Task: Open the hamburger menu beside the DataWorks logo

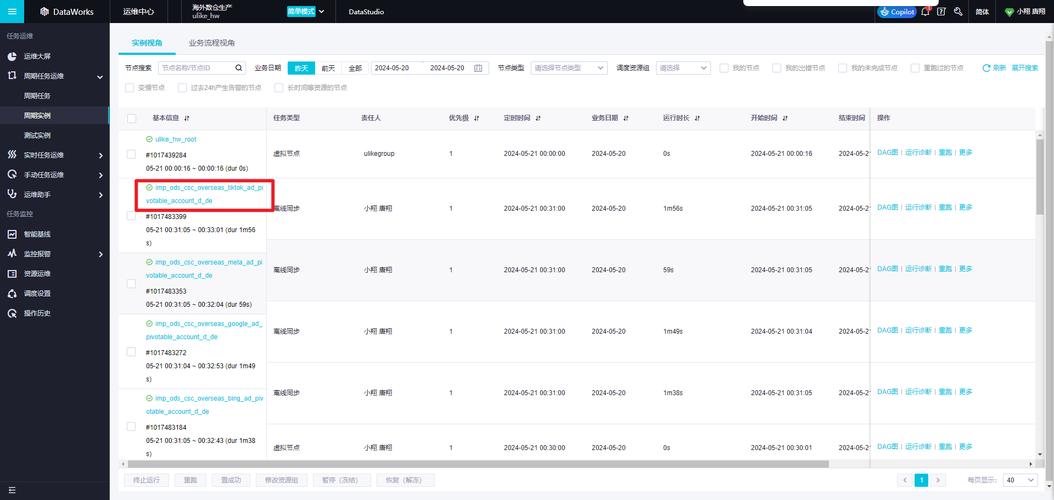Action: (12, 12)
